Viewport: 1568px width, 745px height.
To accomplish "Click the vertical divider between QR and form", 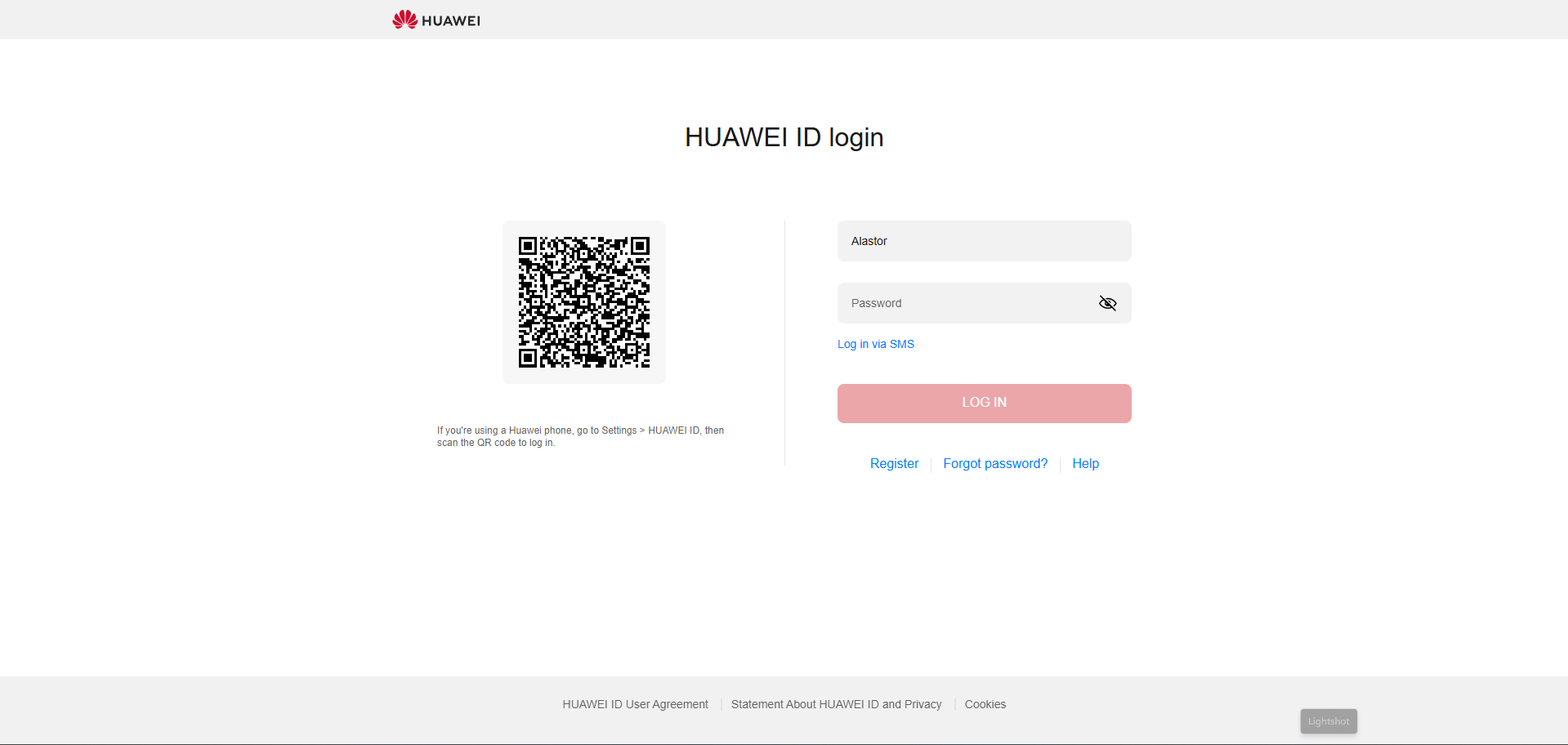I will [x=784, y=343].
